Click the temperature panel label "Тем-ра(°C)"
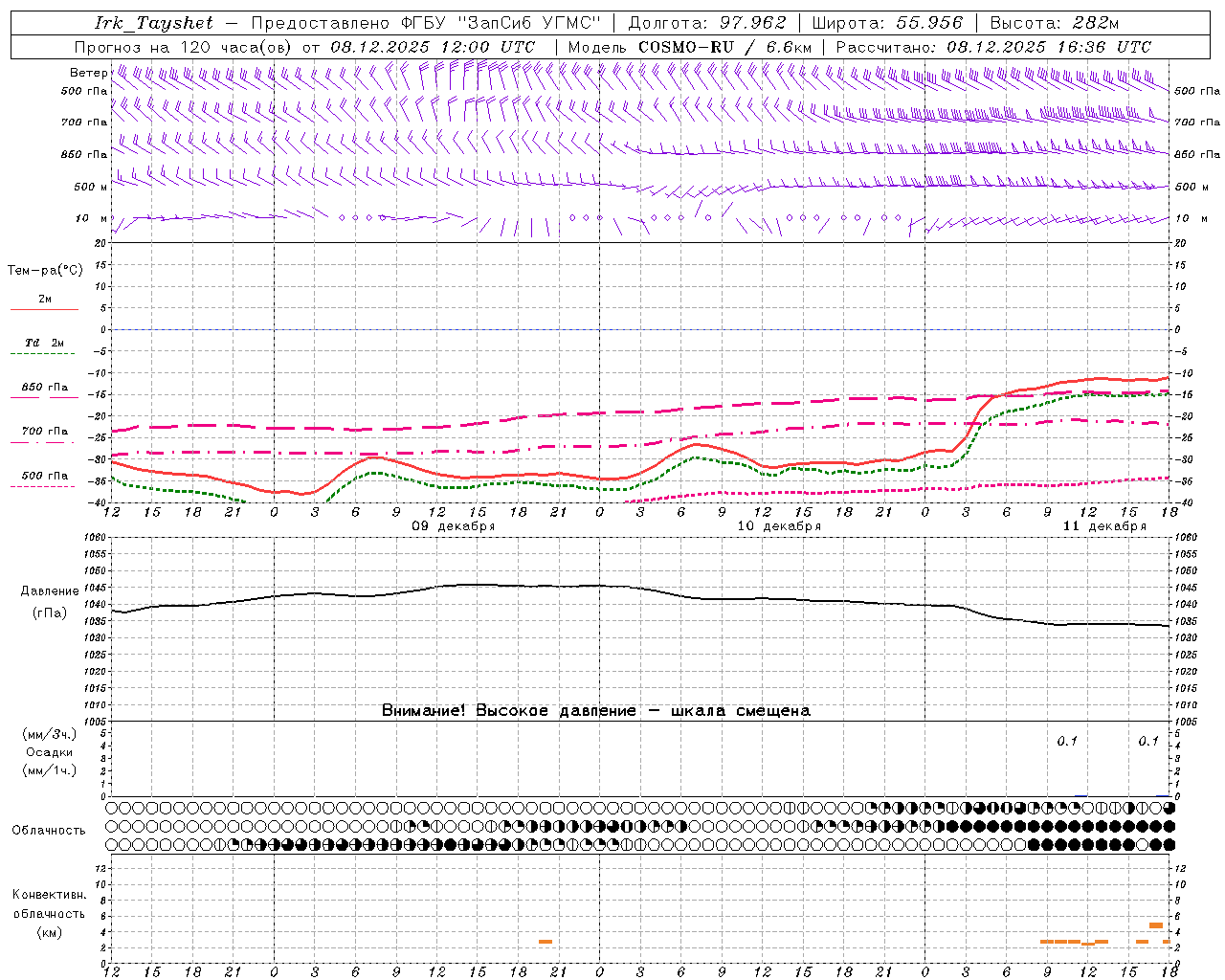1225x980 pixels. [x=45, y=271]
